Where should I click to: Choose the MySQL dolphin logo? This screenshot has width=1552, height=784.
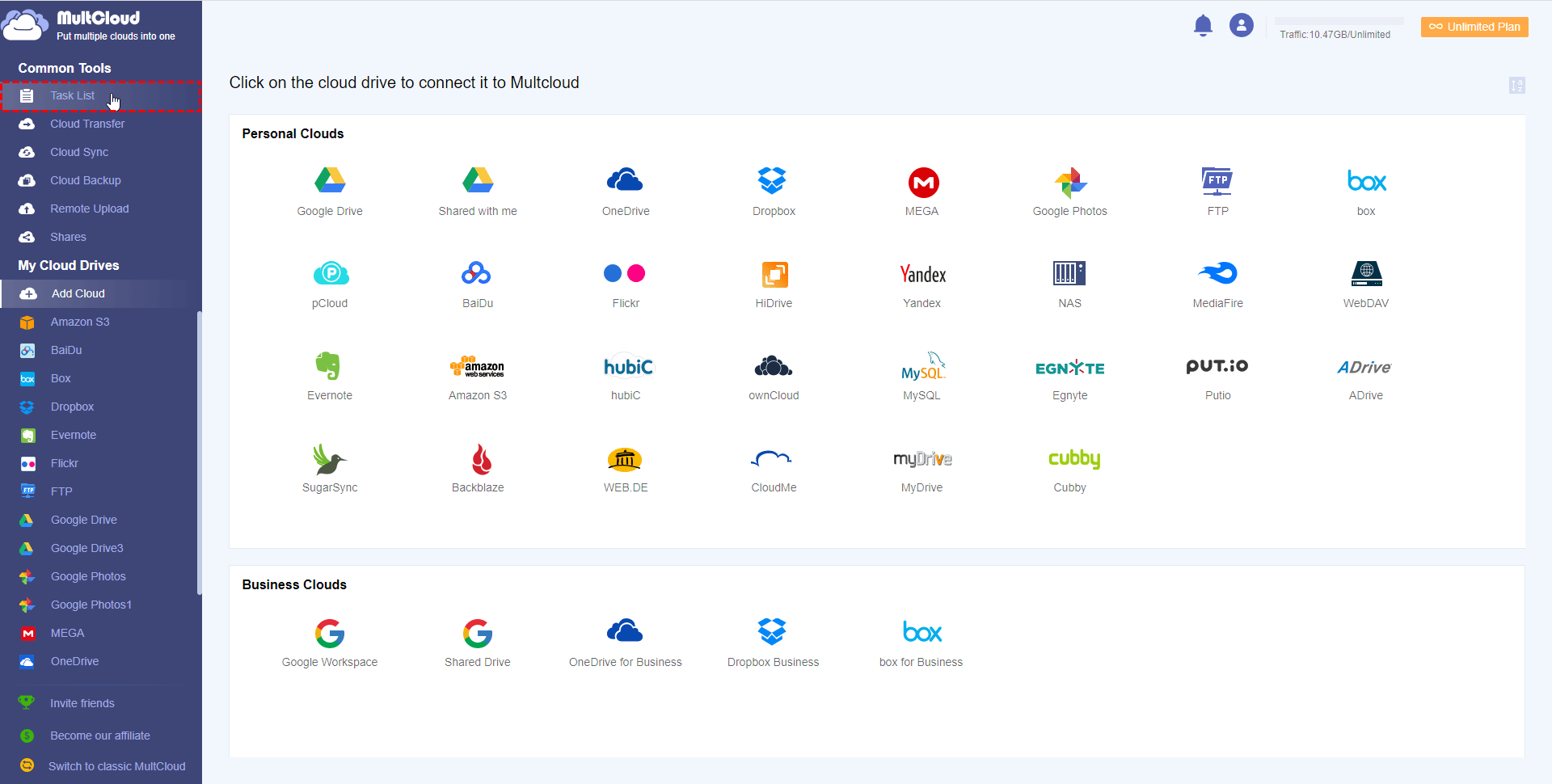[923, 366]
